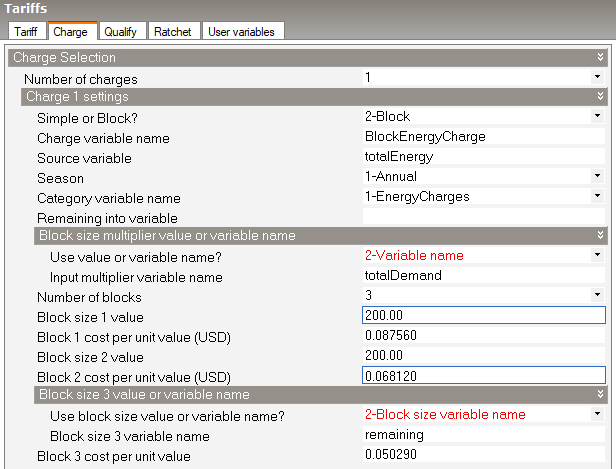Screen dimensions: 616x469
Task: Collapse the Charge 1 settings header
Action: (600, 97)
